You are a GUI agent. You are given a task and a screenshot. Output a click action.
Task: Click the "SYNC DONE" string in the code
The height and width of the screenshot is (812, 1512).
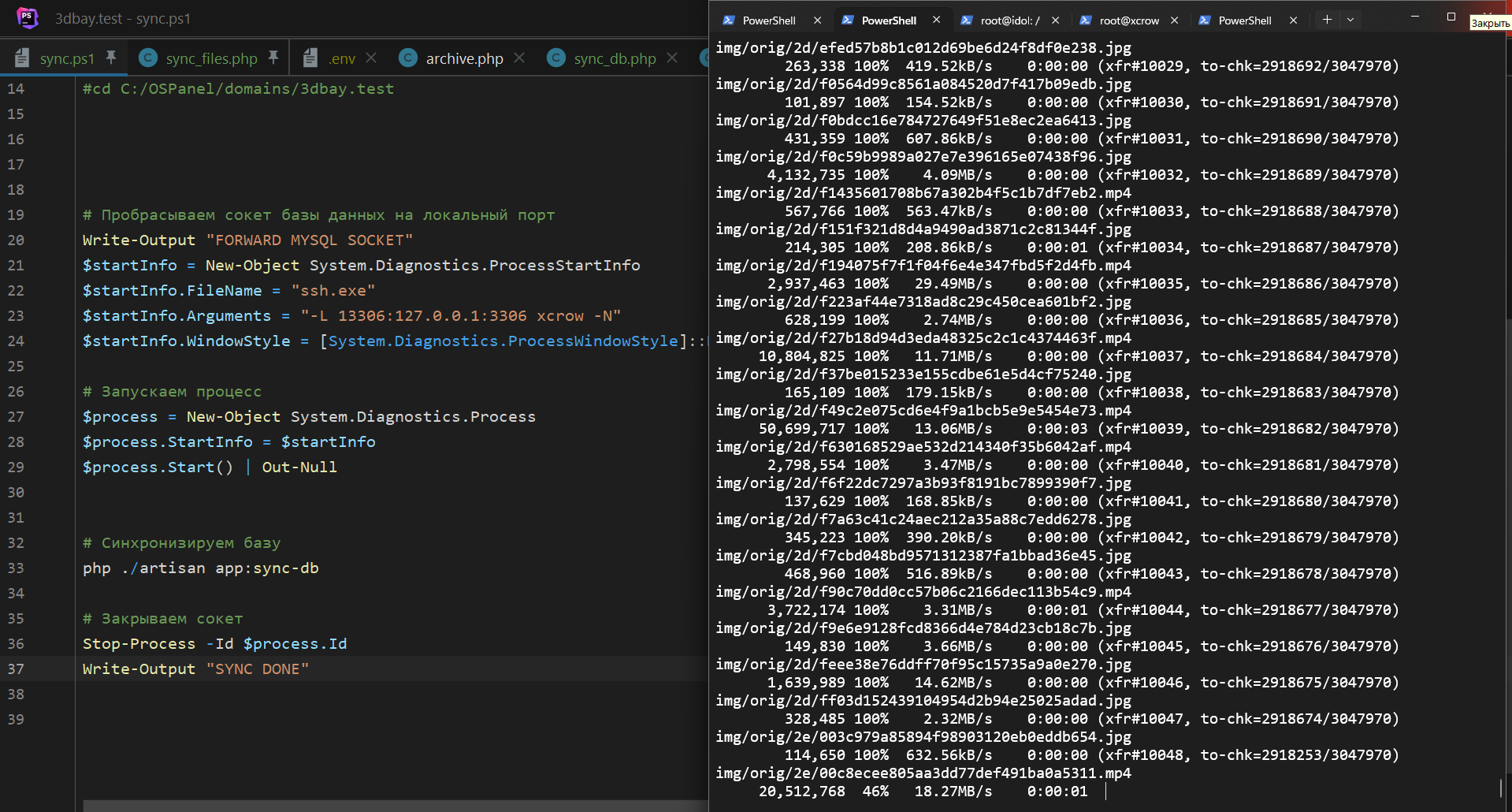pos(258,669)
